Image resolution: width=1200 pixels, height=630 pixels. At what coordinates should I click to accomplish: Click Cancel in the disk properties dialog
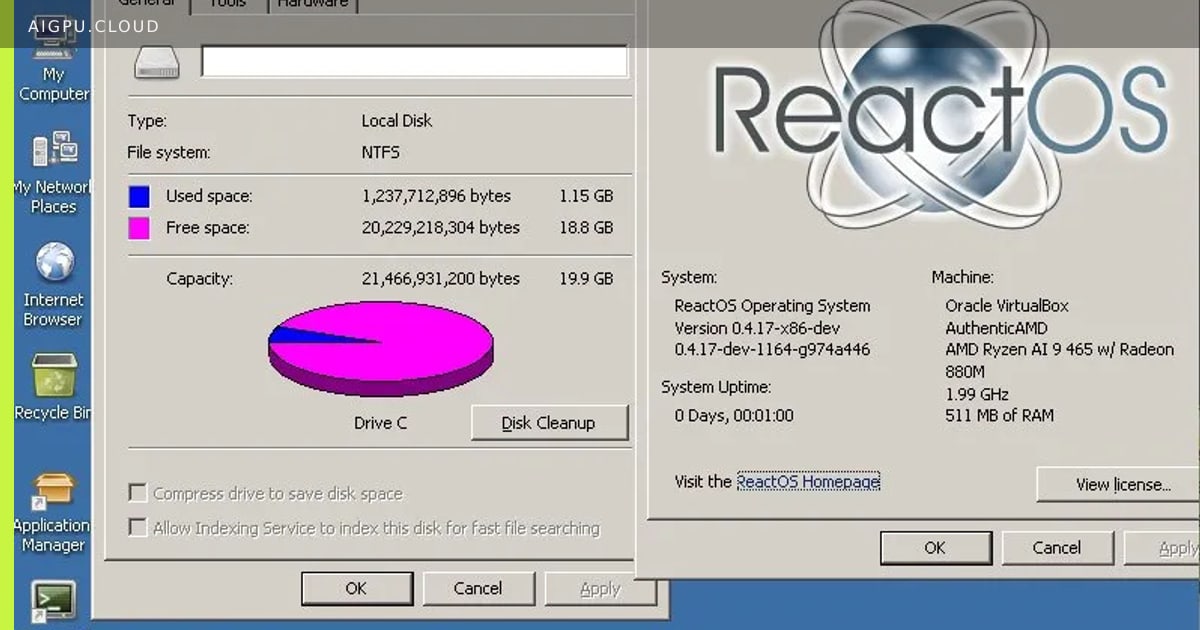(478, 589)
